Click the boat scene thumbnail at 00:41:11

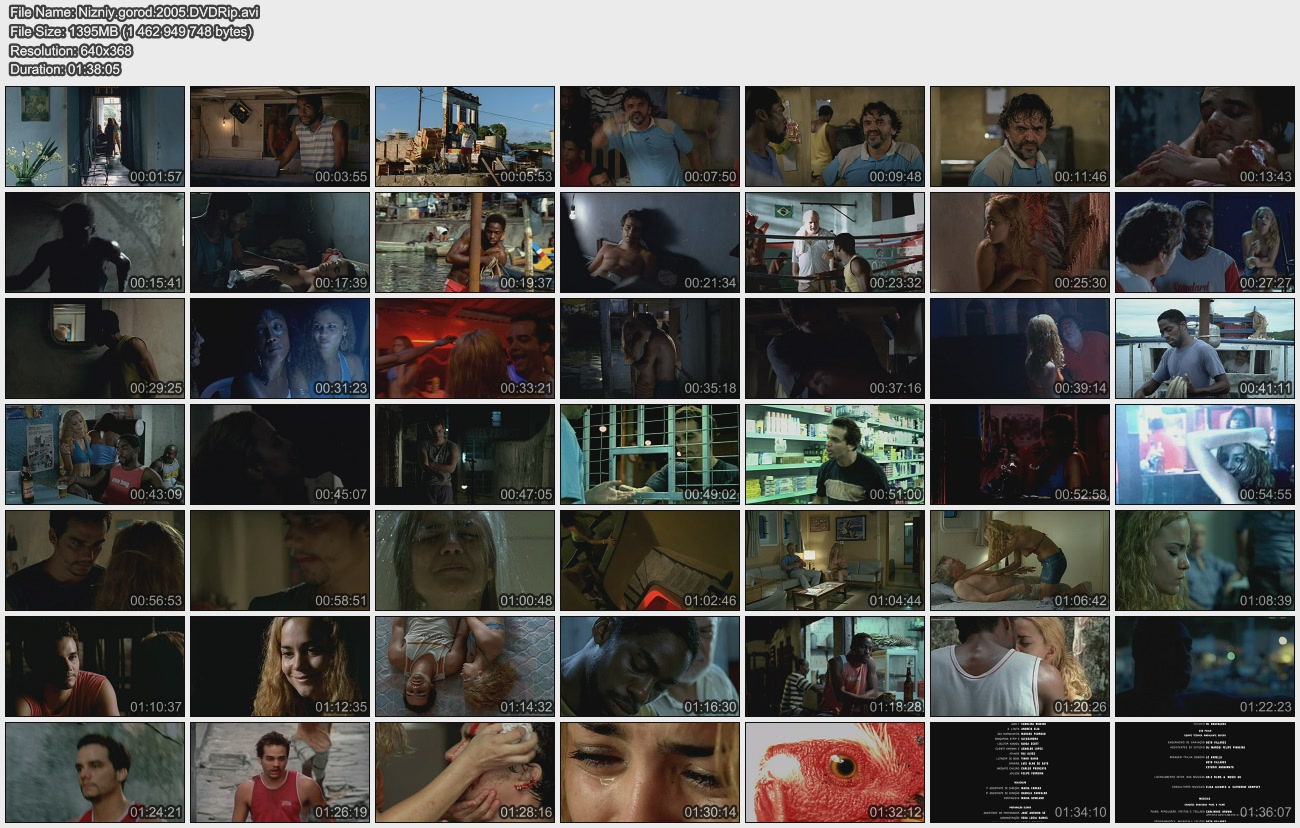(1205, 348)
